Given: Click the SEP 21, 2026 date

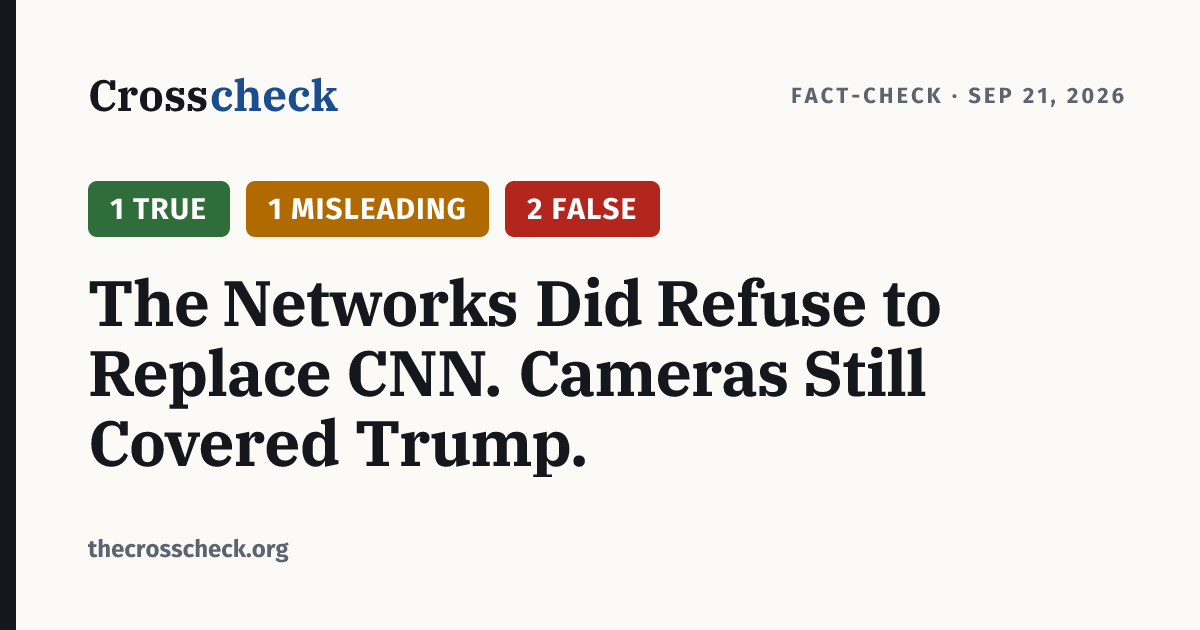Looking at the screenshot, I should (x=1047, y=96).
